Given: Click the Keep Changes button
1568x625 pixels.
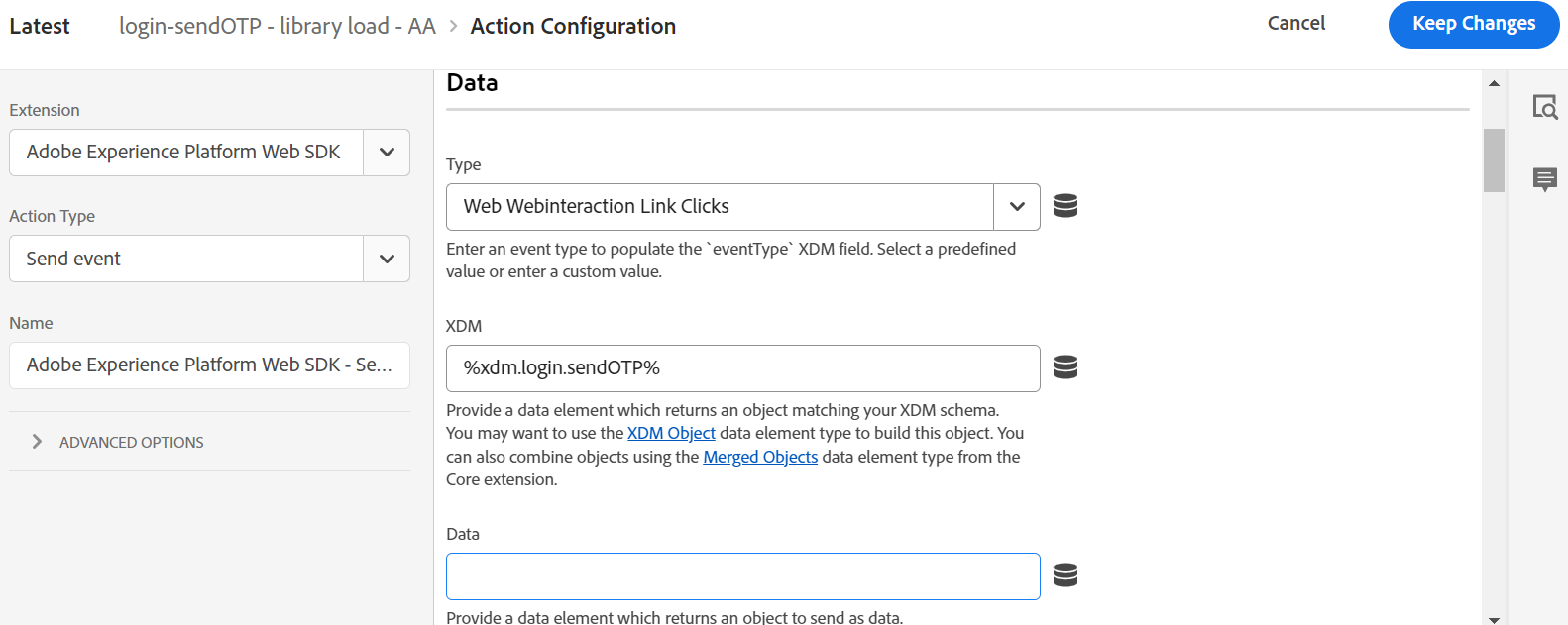Looking at the screenshot, I should click(x=1473, y=25).
